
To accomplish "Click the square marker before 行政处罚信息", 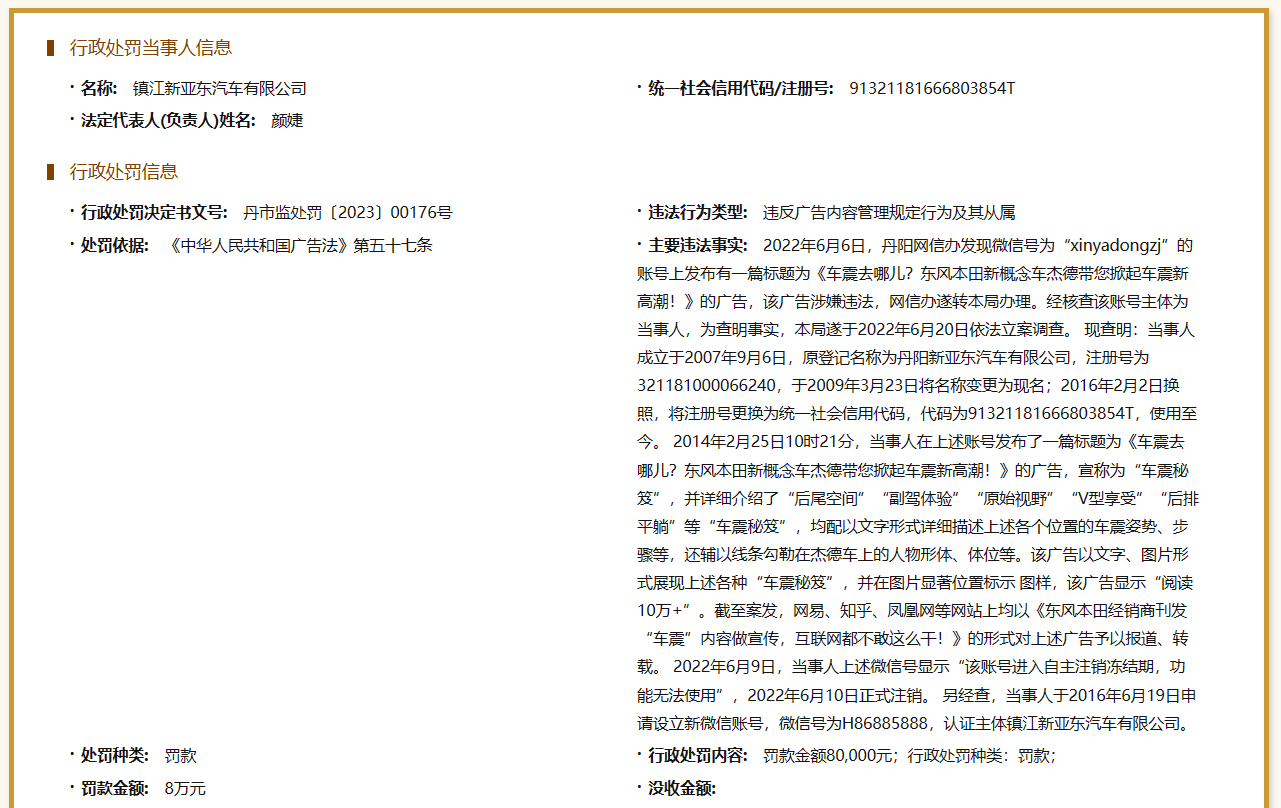I will [48, 171].
